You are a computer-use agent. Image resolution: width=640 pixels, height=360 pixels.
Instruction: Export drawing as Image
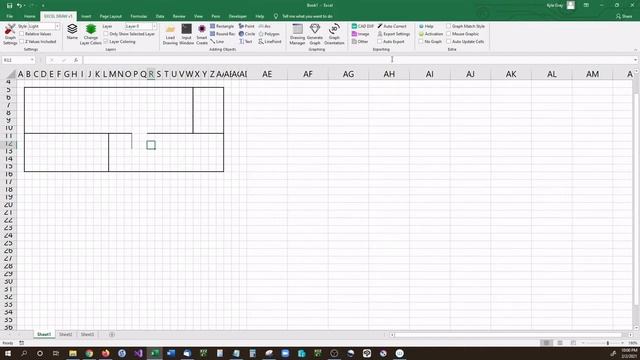coord(360,34)
